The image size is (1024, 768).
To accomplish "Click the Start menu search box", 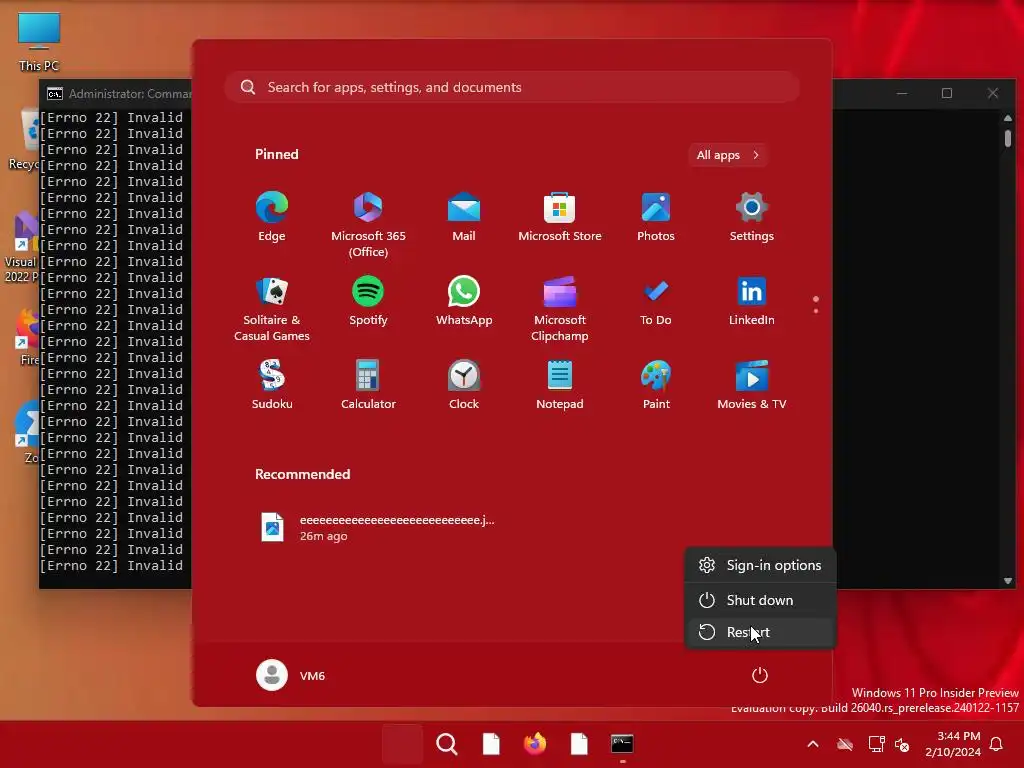I will [512, 88].
